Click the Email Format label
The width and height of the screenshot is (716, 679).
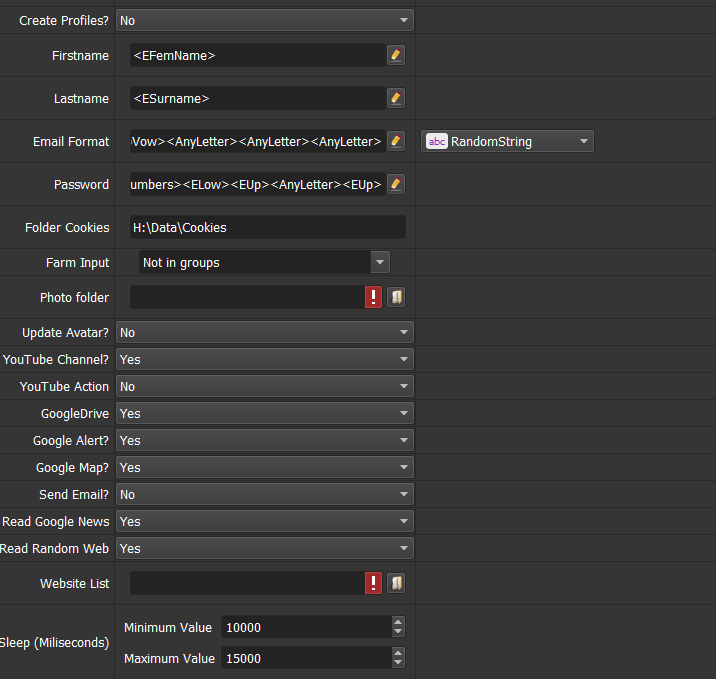(71, 142)
